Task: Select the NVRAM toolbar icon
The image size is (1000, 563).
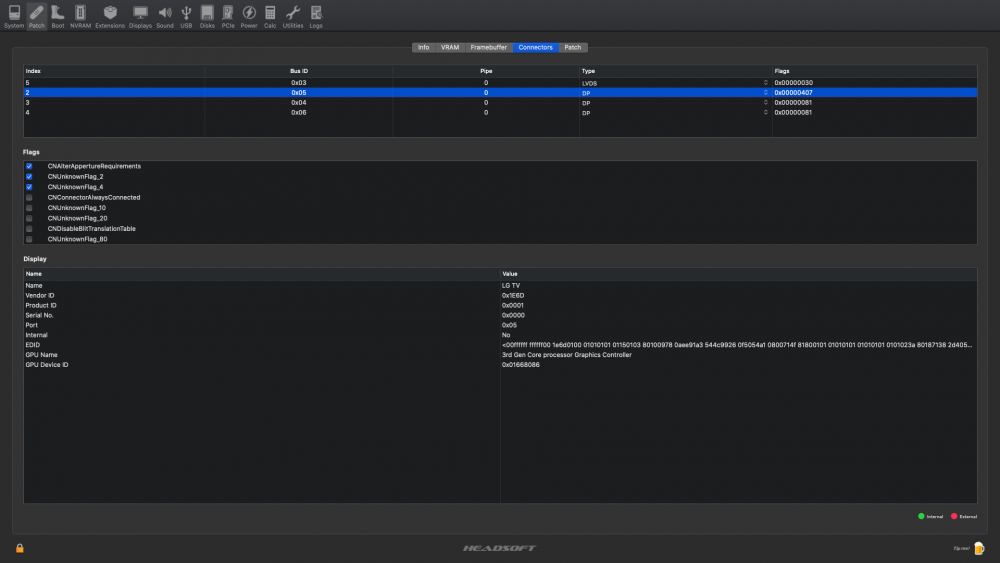Action: pyautogui.click(x=80, y=17)
